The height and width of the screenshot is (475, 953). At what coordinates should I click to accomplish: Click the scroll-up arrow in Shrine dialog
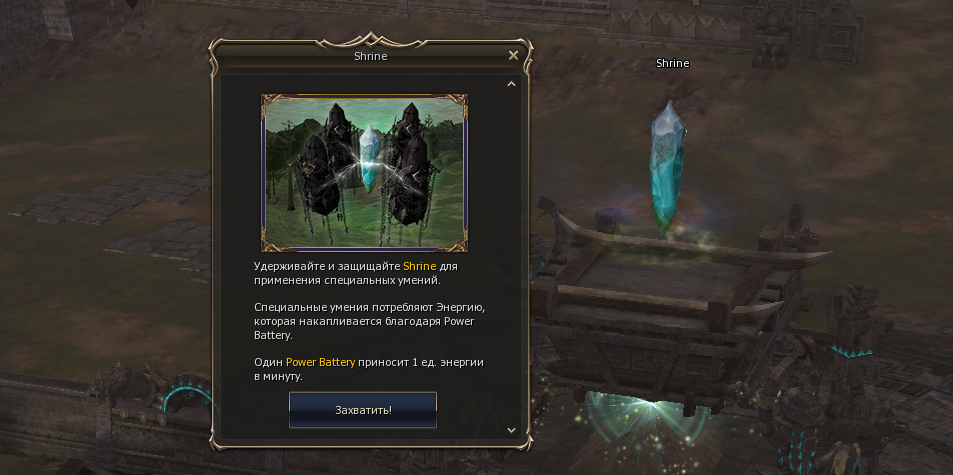pyautogui.click(x=511, y=84)
